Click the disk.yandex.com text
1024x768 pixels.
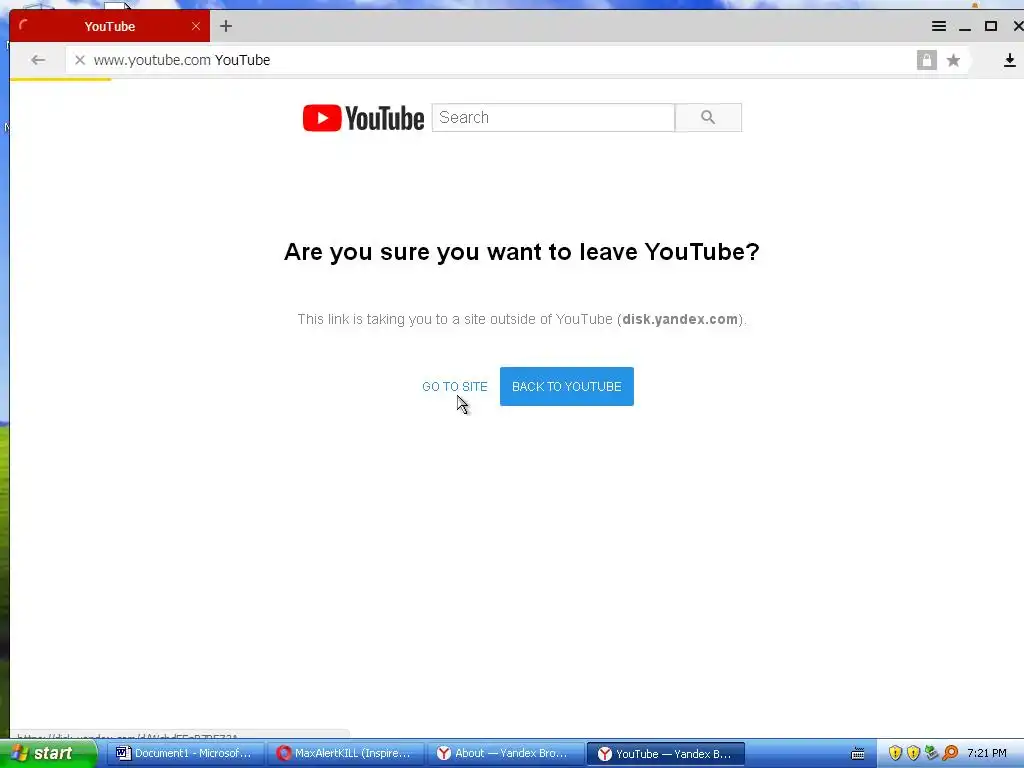(680, 319)
